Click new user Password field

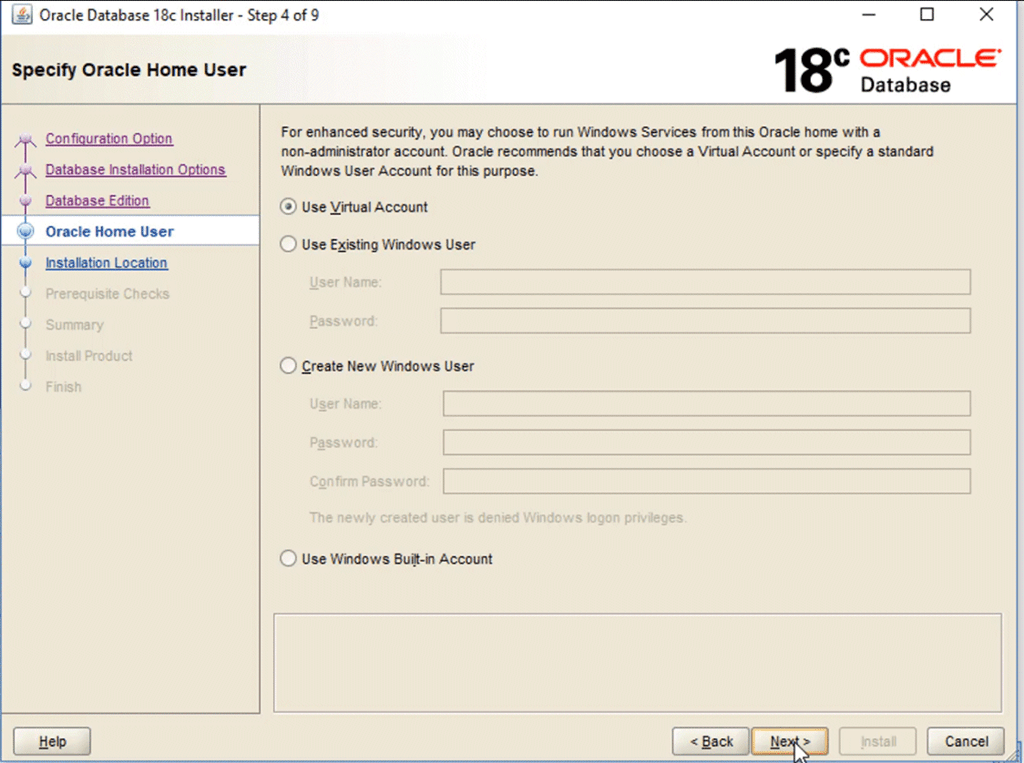pos(707,442)
